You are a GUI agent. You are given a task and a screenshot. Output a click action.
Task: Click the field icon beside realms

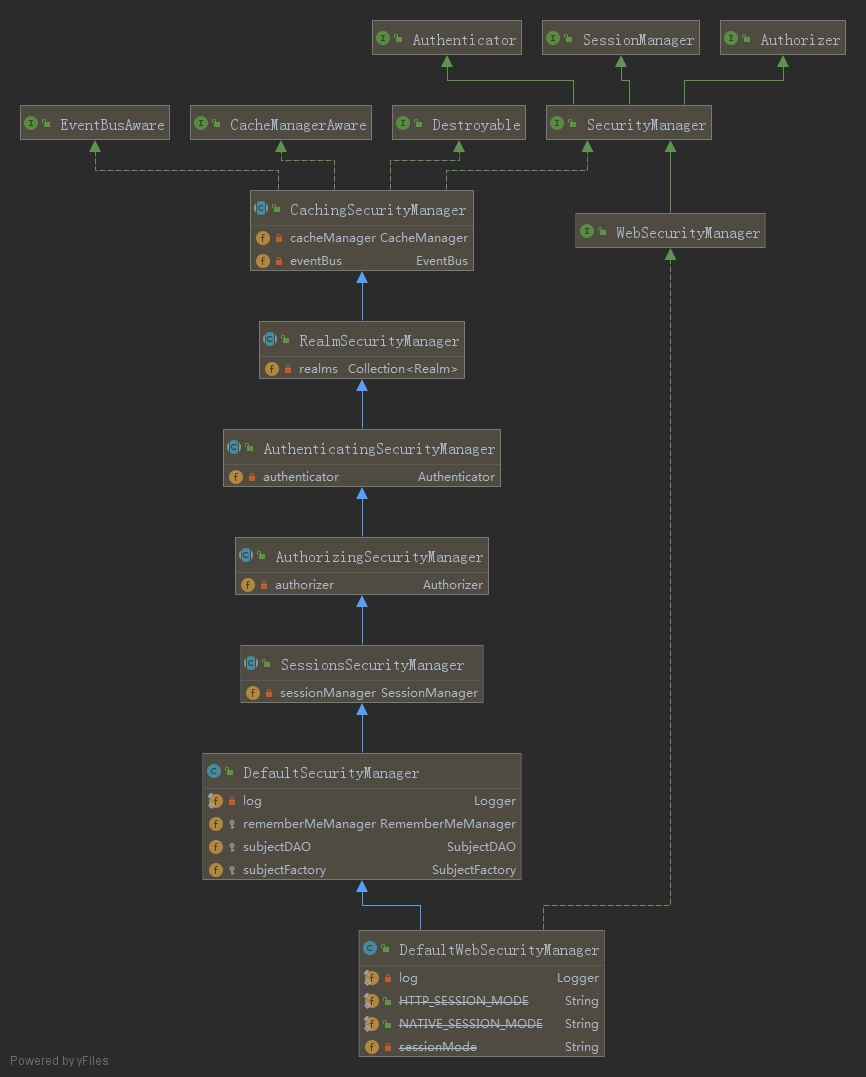[272, 369]
